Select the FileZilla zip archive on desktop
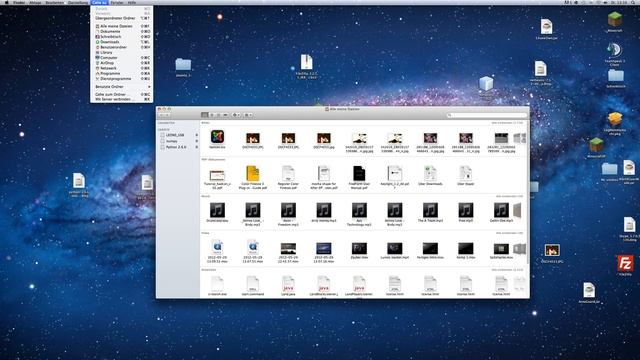Screen dimensions: 640x360 click(x=307, y=62)
